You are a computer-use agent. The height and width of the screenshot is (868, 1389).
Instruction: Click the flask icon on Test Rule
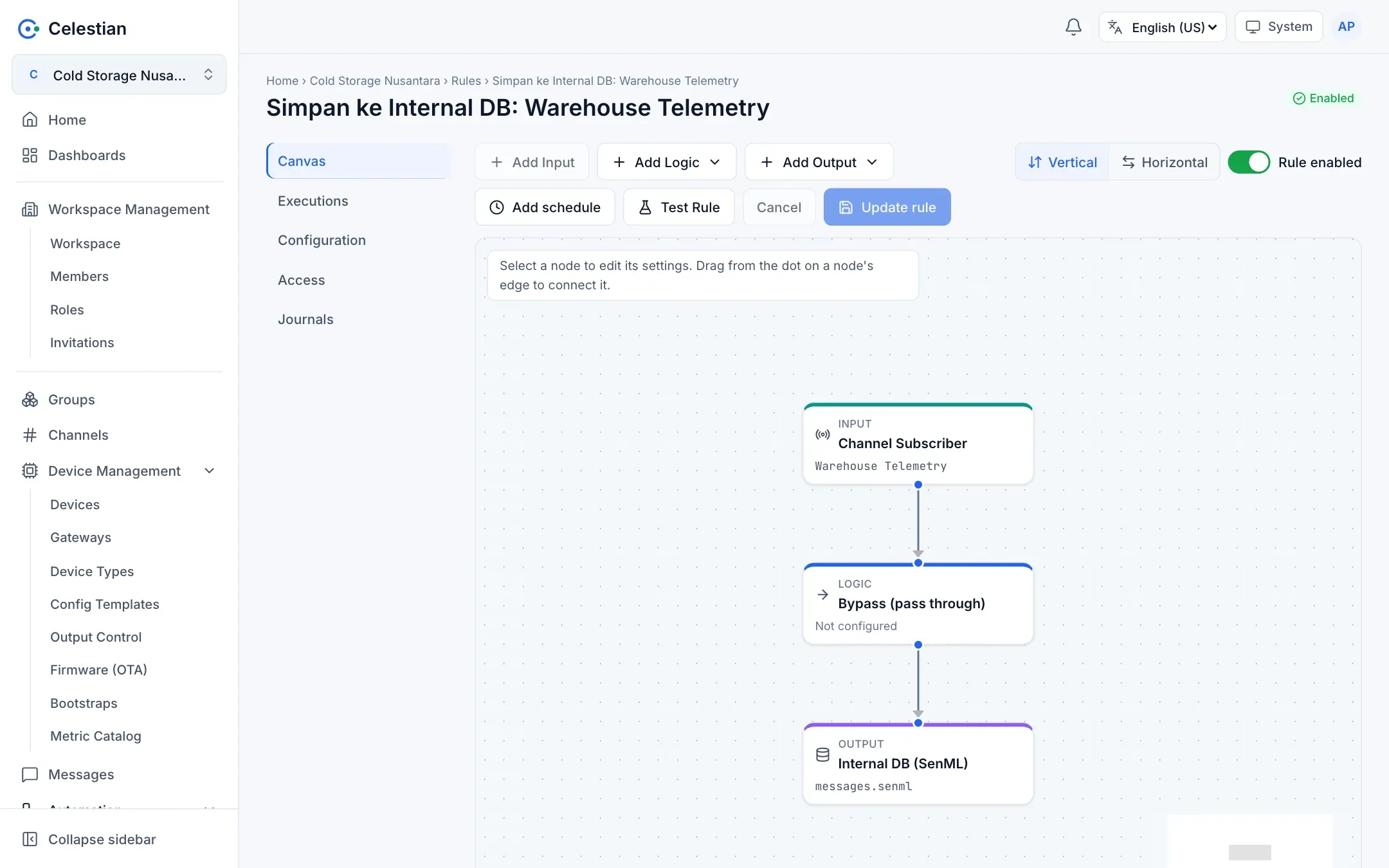645,207
